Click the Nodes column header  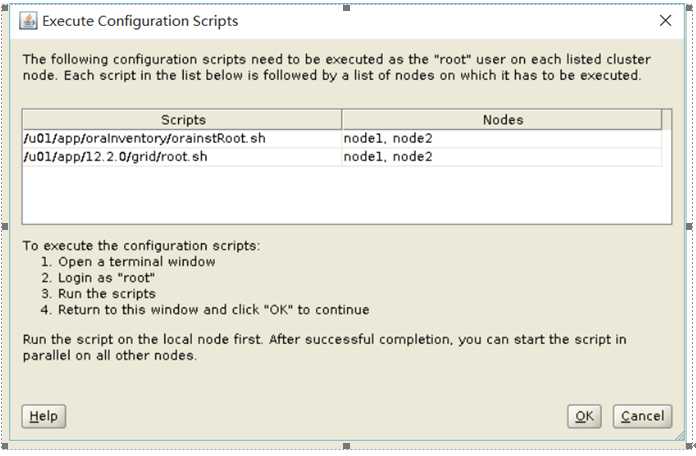coord(502,120)
